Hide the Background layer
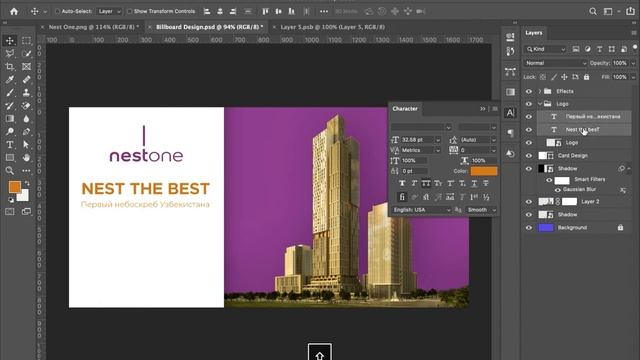The image size is (640, 360). click(x=529, y=228)
